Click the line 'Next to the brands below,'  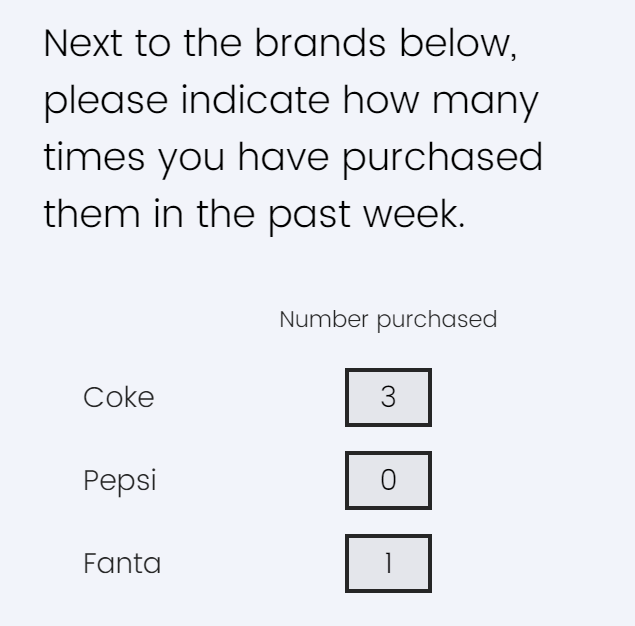[x=280, y=44]
